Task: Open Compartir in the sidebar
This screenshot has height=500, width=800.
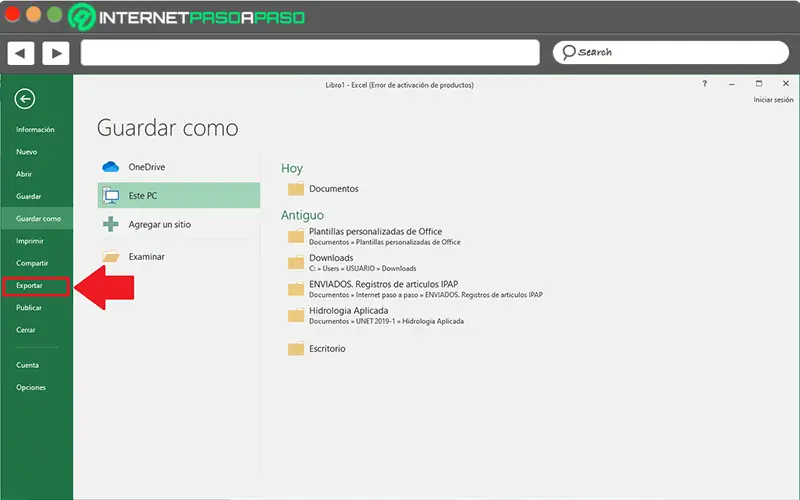Action: [x=32, y=263]
